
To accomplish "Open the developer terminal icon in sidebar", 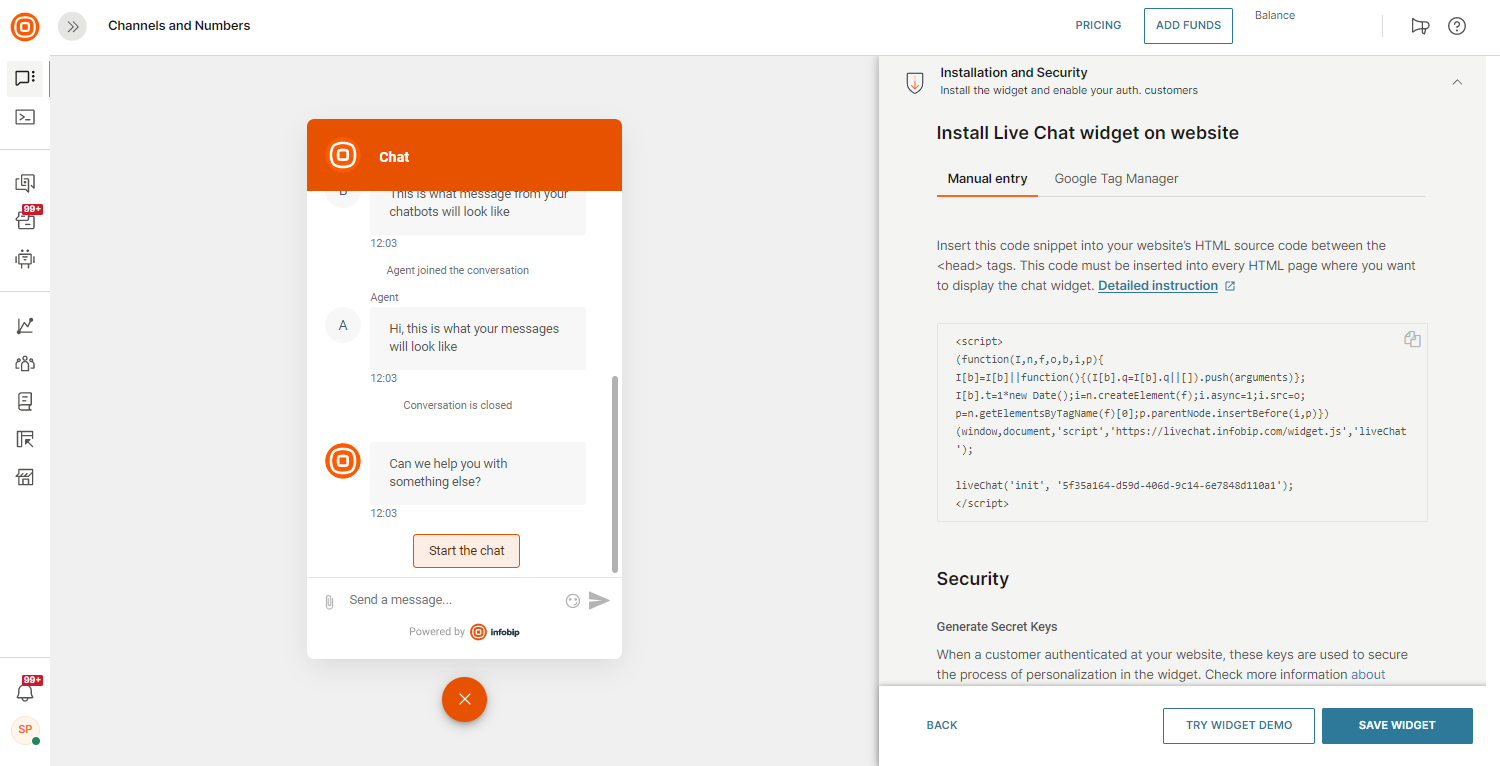I will (25, 117).
